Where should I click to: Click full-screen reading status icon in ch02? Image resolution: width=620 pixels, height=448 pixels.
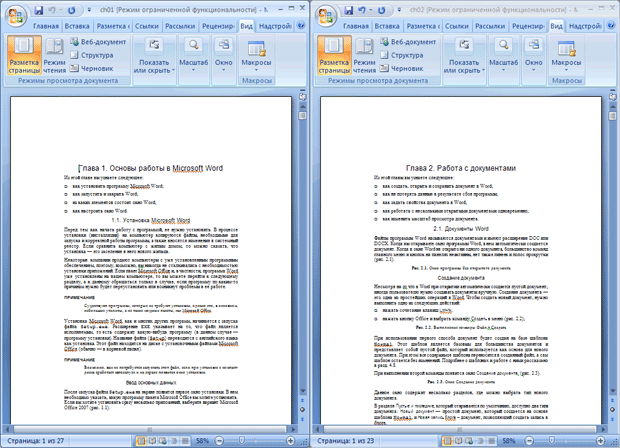pos(458,440)
